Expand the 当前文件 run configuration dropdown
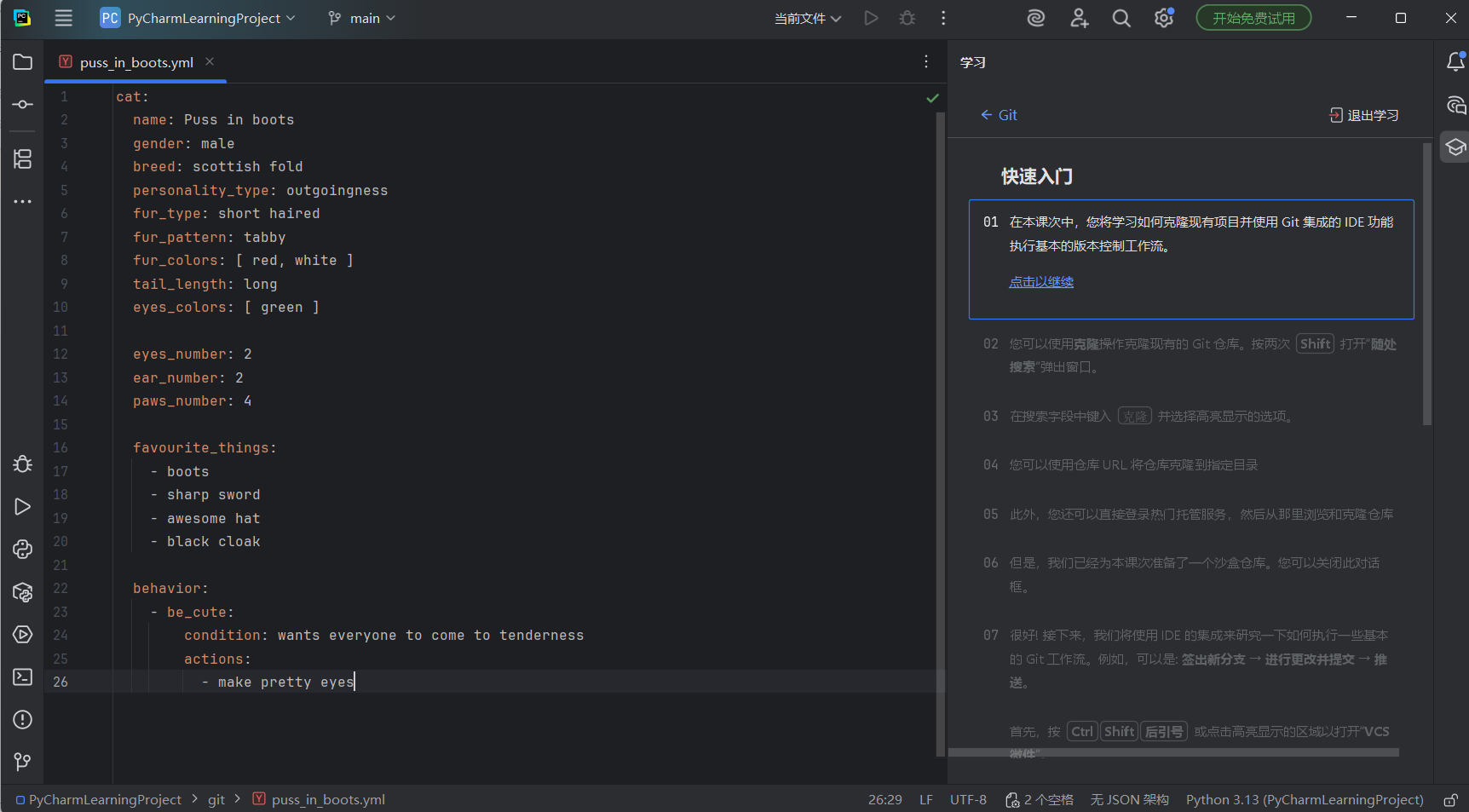Image resolution: width=1469 pixels, height=812 pixels. pos(806,17)
